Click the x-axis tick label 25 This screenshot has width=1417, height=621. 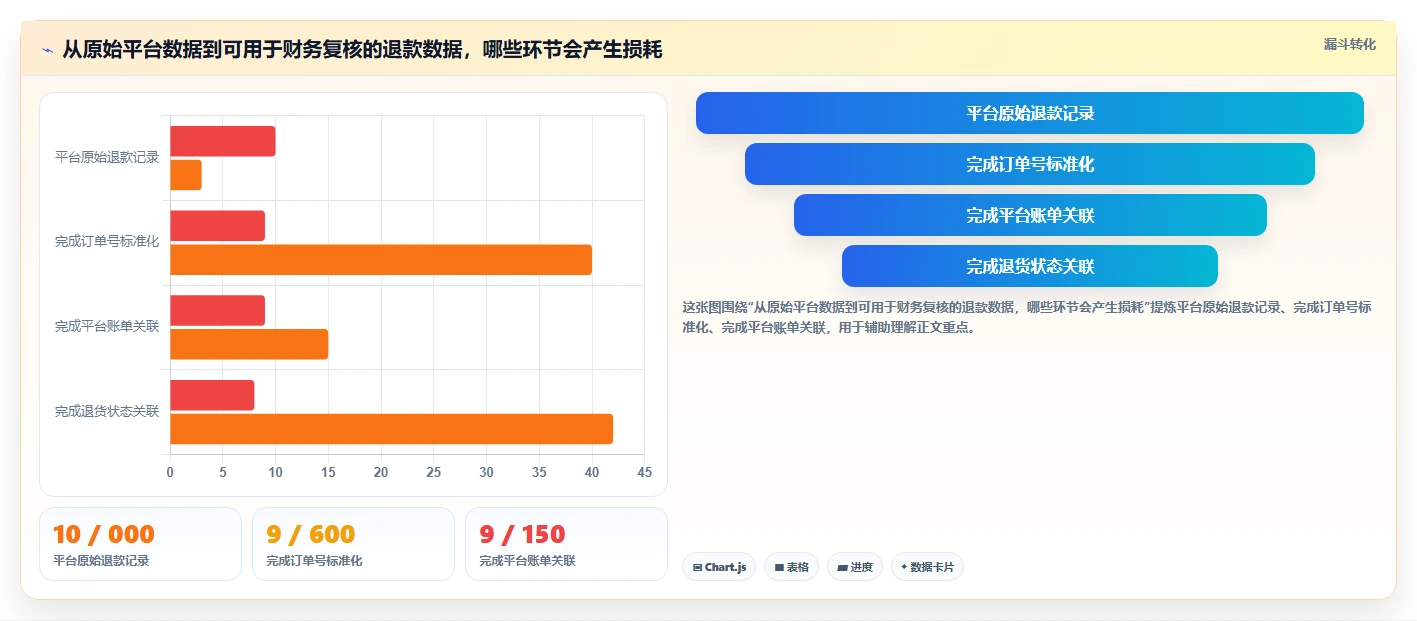(x=434, y=472)
